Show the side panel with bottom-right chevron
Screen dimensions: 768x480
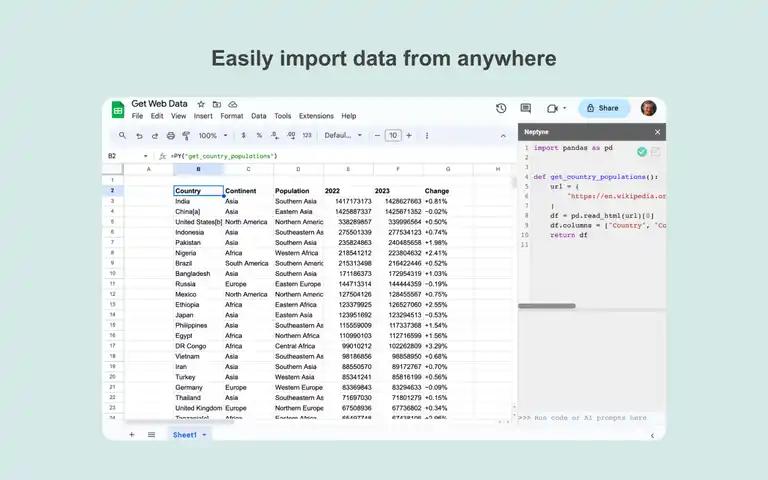[652, 435]
